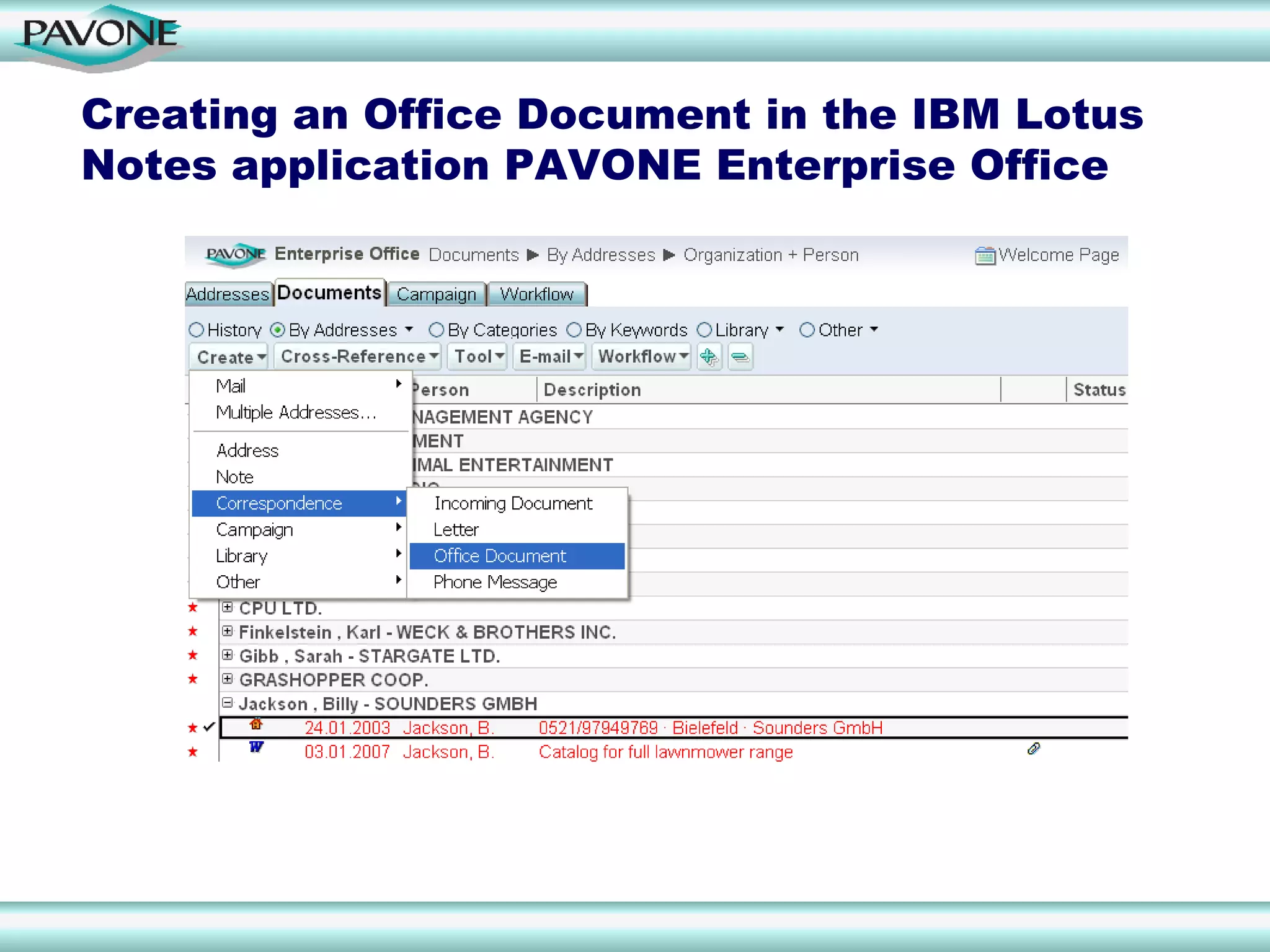Open the Other submenu in Create menu
This screenshot has width=1270, height=952.
tap(300, 582)
